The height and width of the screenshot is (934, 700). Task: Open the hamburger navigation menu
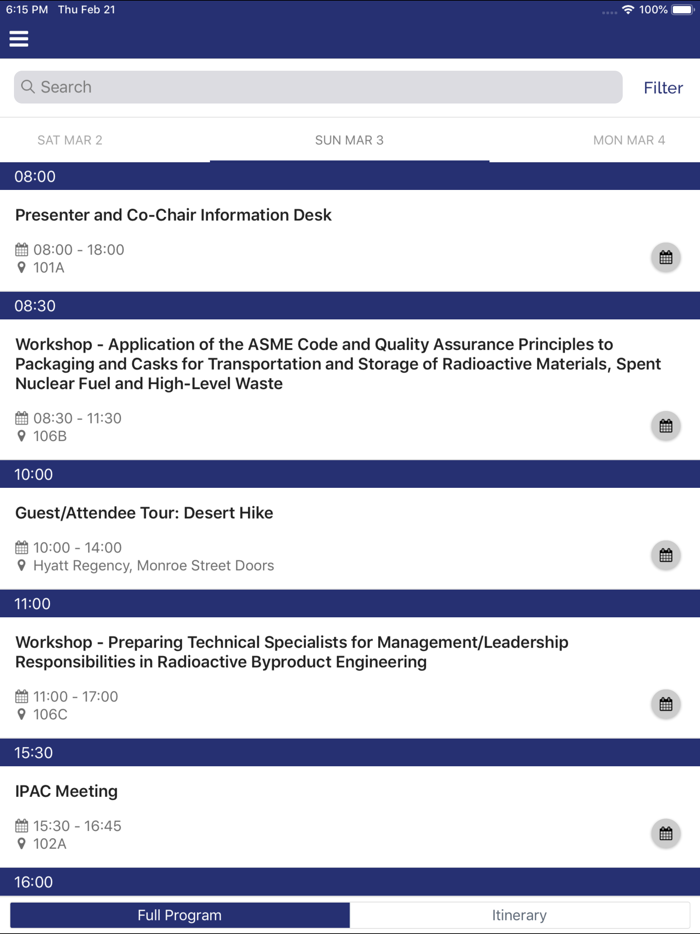click(18, 38)
